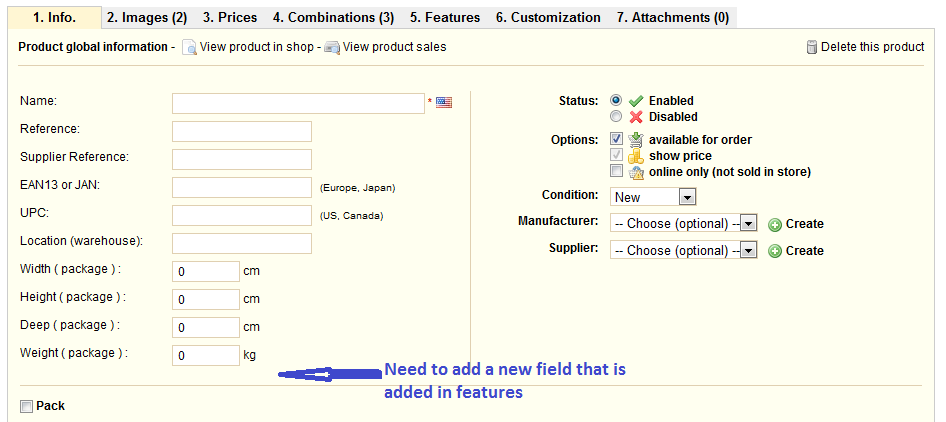Viewport: 946px width, 422px height.
Task: Click the green plus icon next to Supplier
Action: 774,251
